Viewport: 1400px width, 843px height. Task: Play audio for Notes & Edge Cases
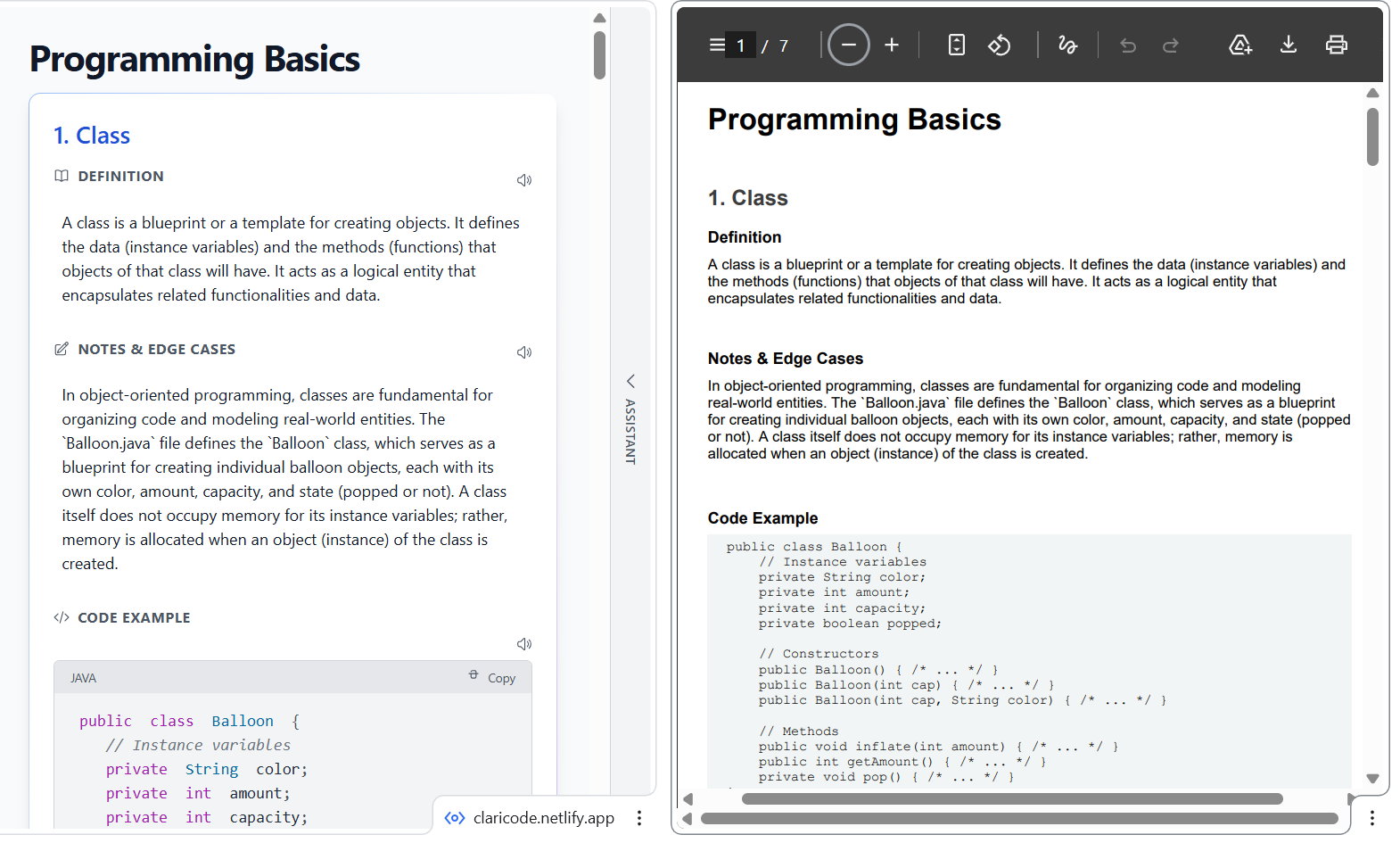pyautogui.click(x=524, y=352)
